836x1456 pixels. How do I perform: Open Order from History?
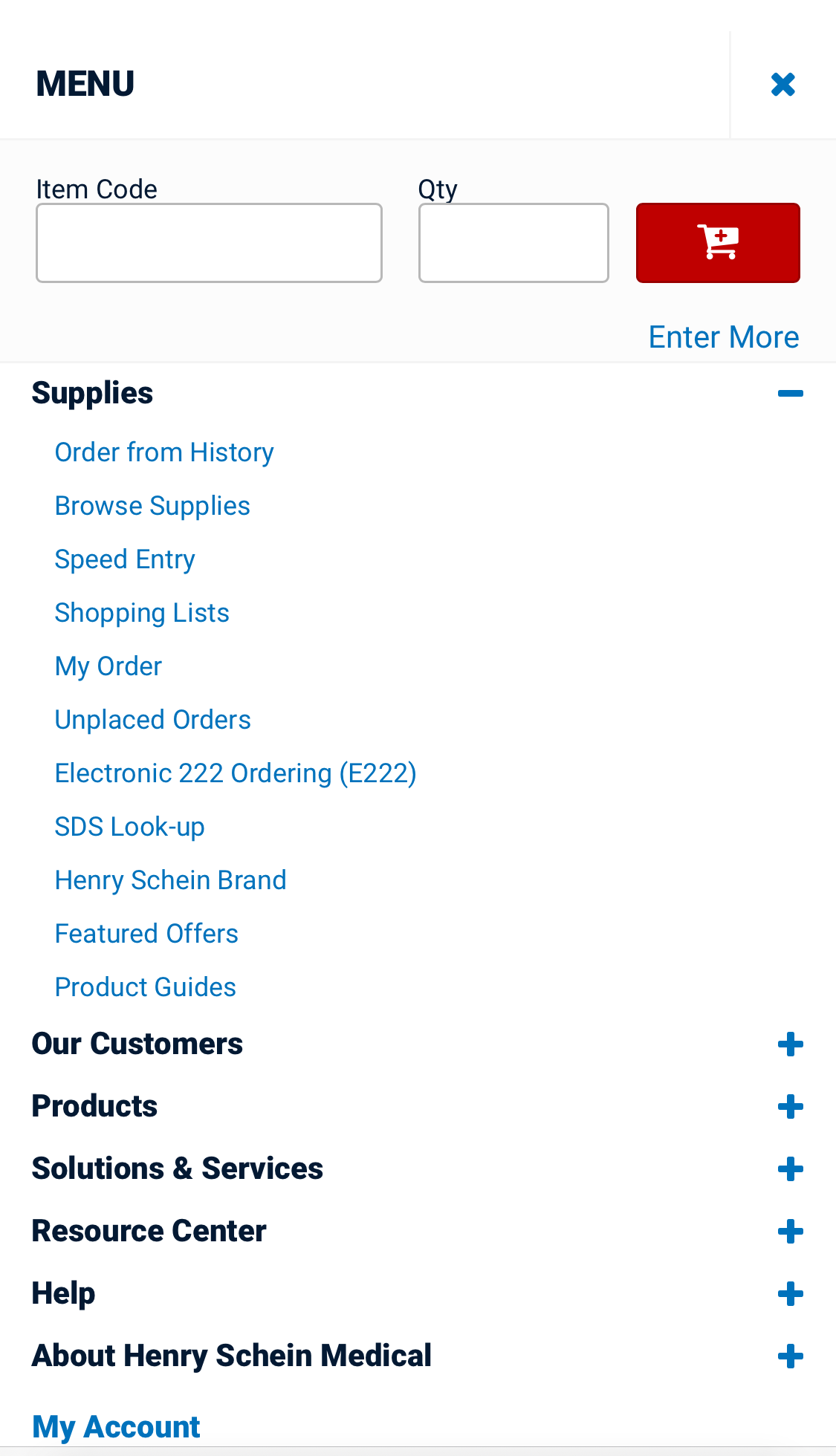163,452
